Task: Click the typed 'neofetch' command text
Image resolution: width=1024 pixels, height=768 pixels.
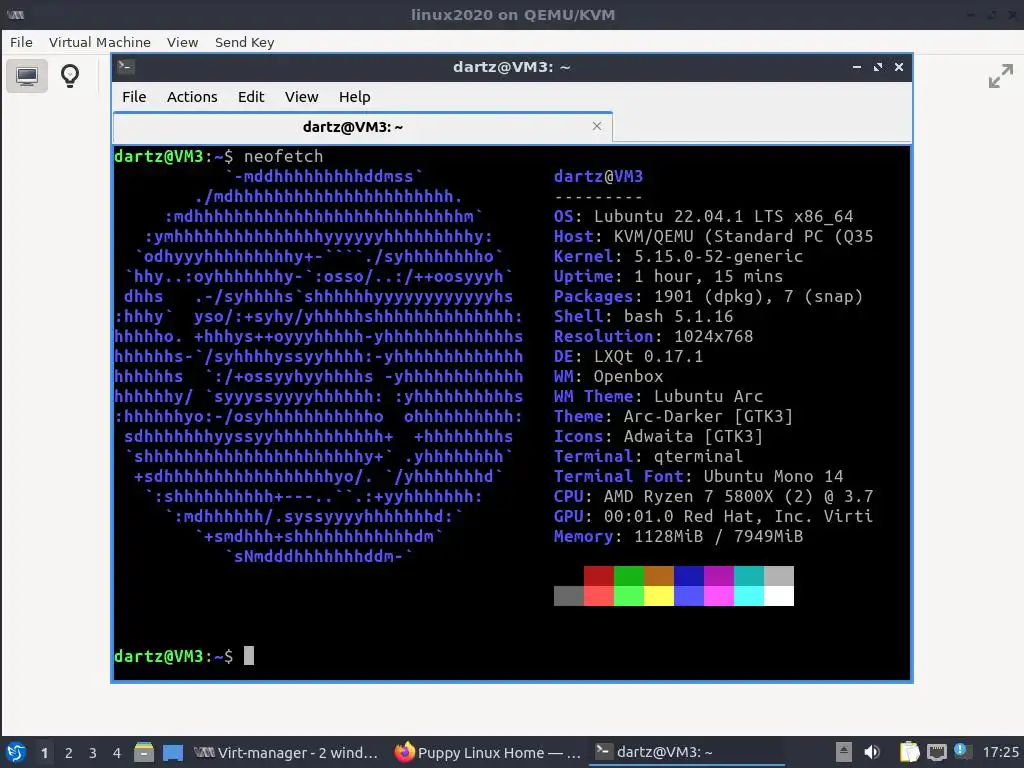Action: click(x=283, y=156)
